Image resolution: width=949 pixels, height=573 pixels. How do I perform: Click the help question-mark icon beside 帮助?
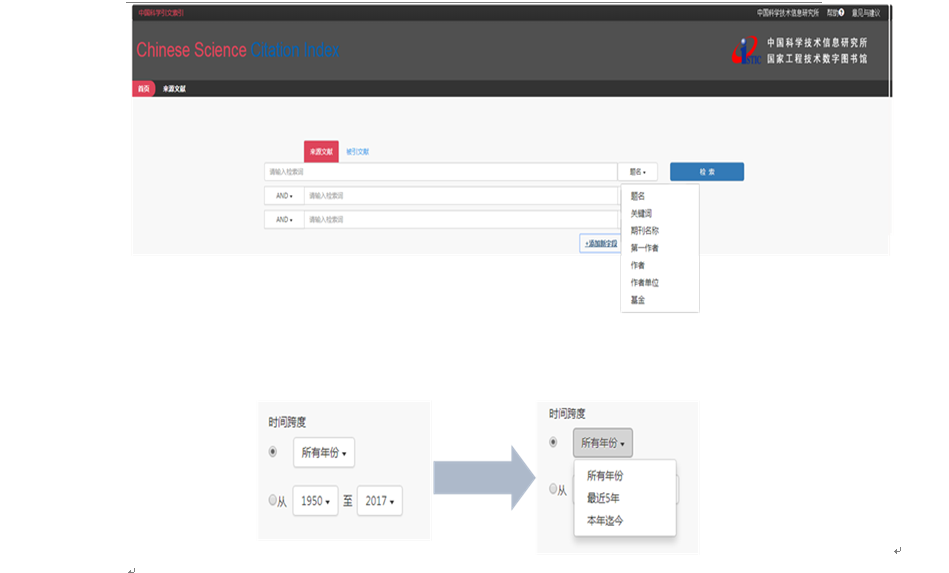click(x=841, y=13)
